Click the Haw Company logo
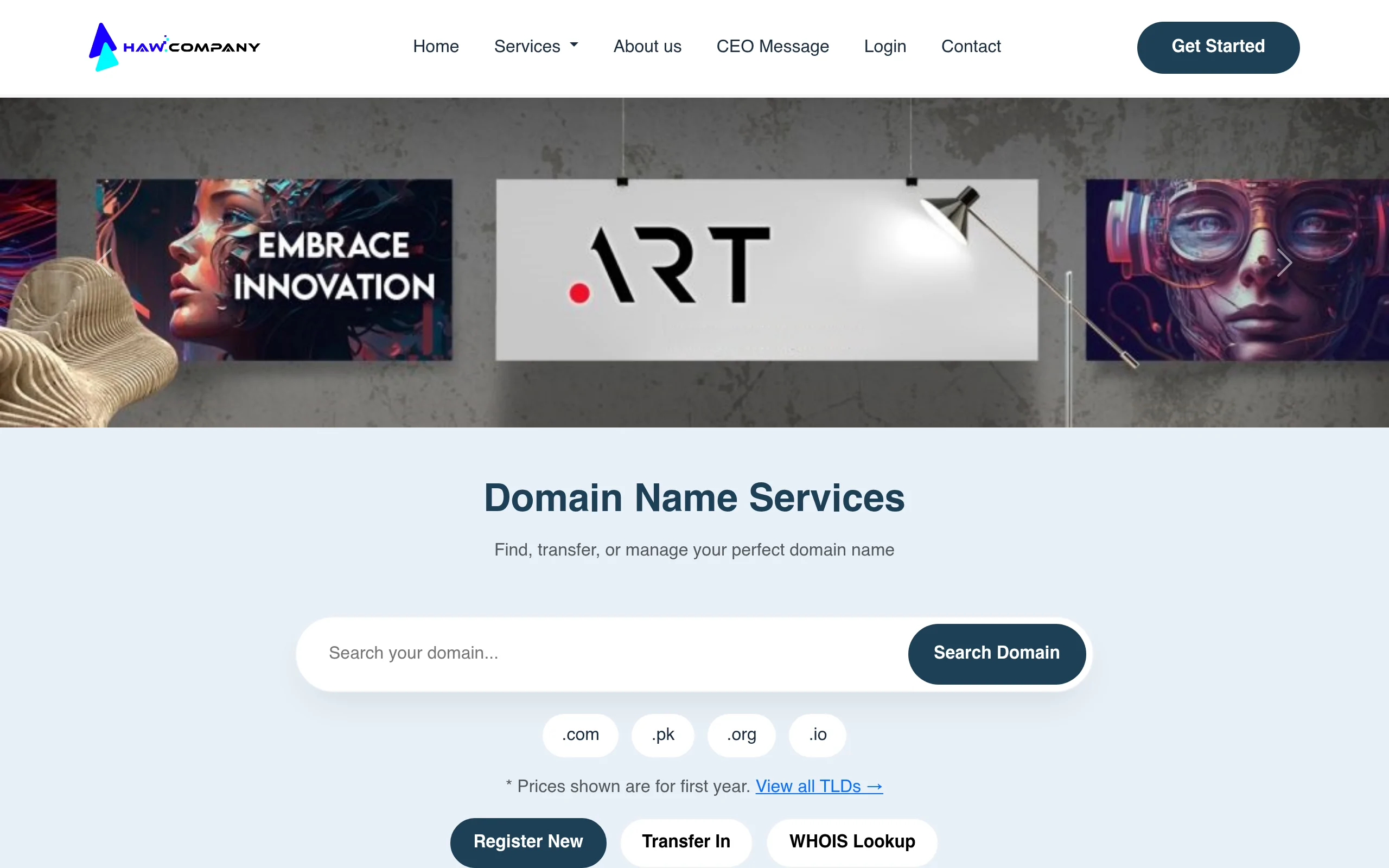1389x868 pixels. tap(175, 47)
